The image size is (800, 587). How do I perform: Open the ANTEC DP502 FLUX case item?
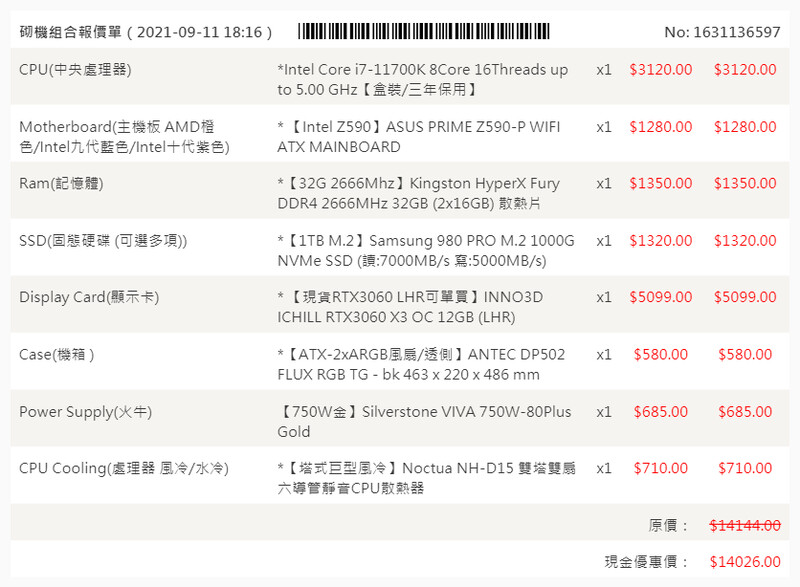422,365
